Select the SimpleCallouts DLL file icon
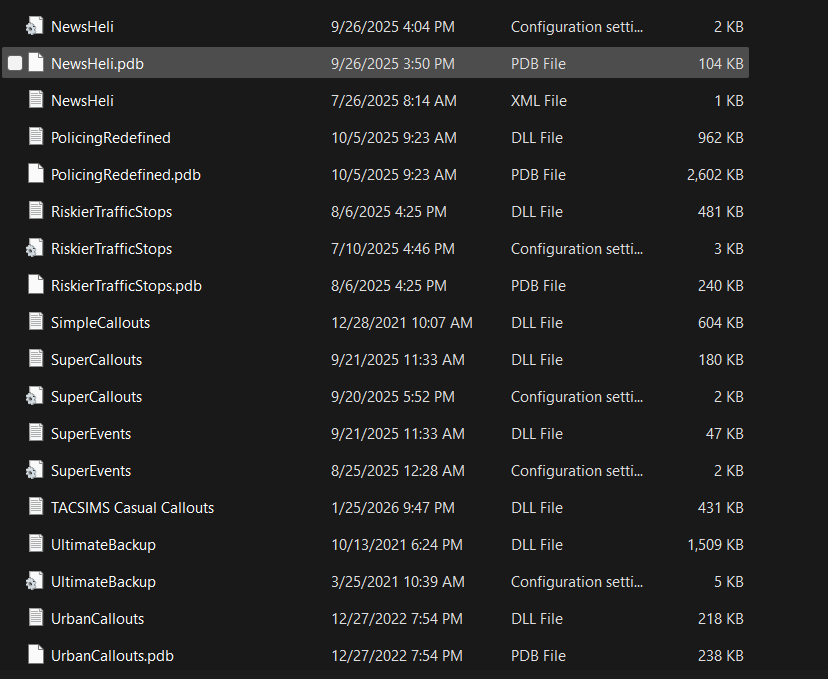This screenshot has width=828, height=679. 36,323
